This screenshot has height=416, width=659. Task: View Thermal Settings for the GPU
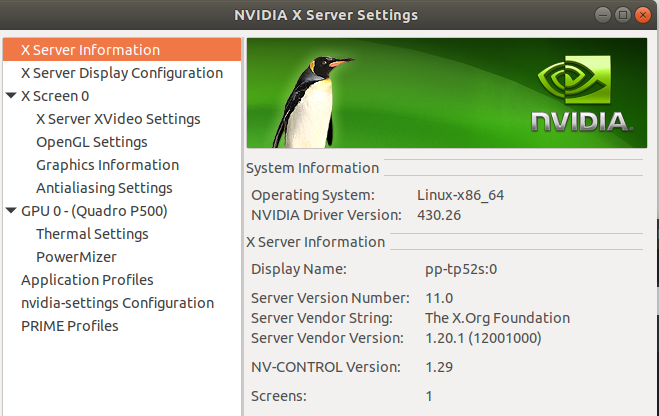click(x=92, y=234)
